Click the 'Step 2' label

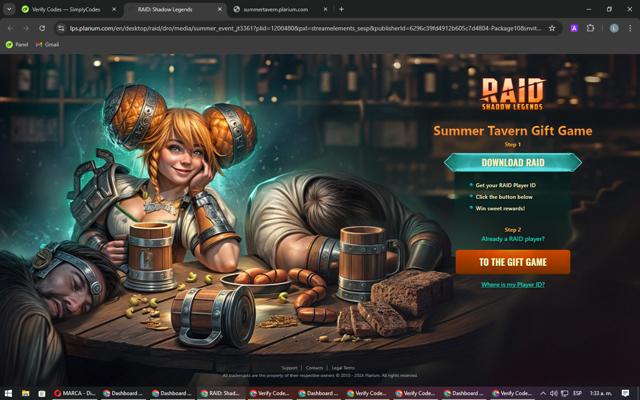click(x=513, y=230)
